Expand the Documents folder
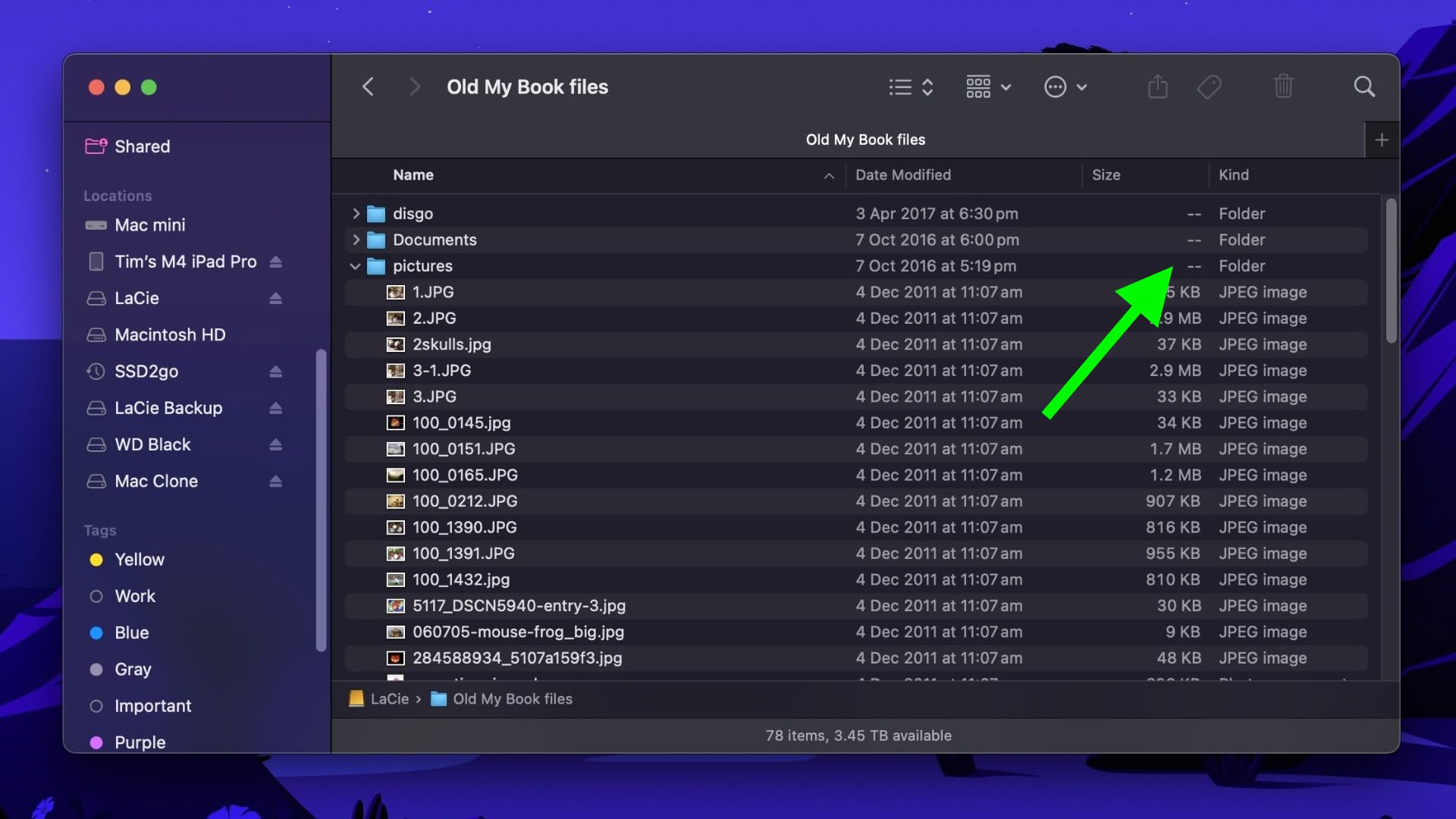This screenshot has height=819, width=1456. [x=355, y=240]
